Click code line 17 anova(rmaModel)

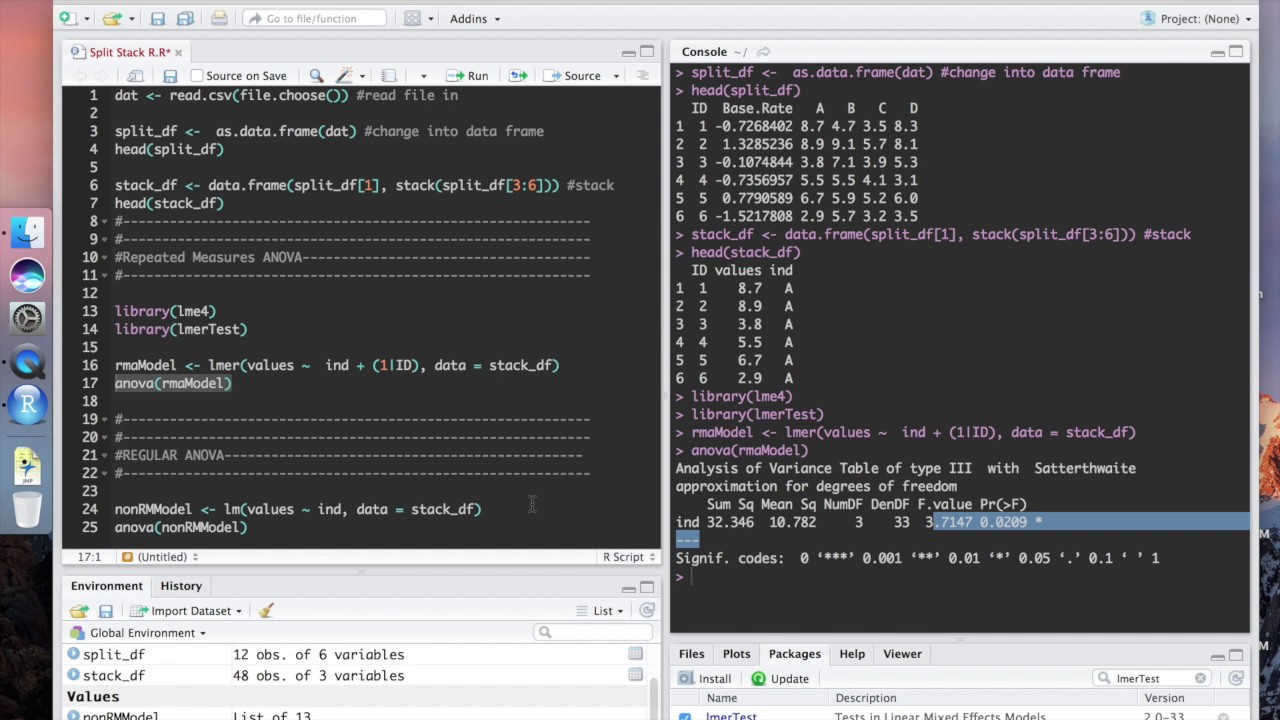click(173, 383)
